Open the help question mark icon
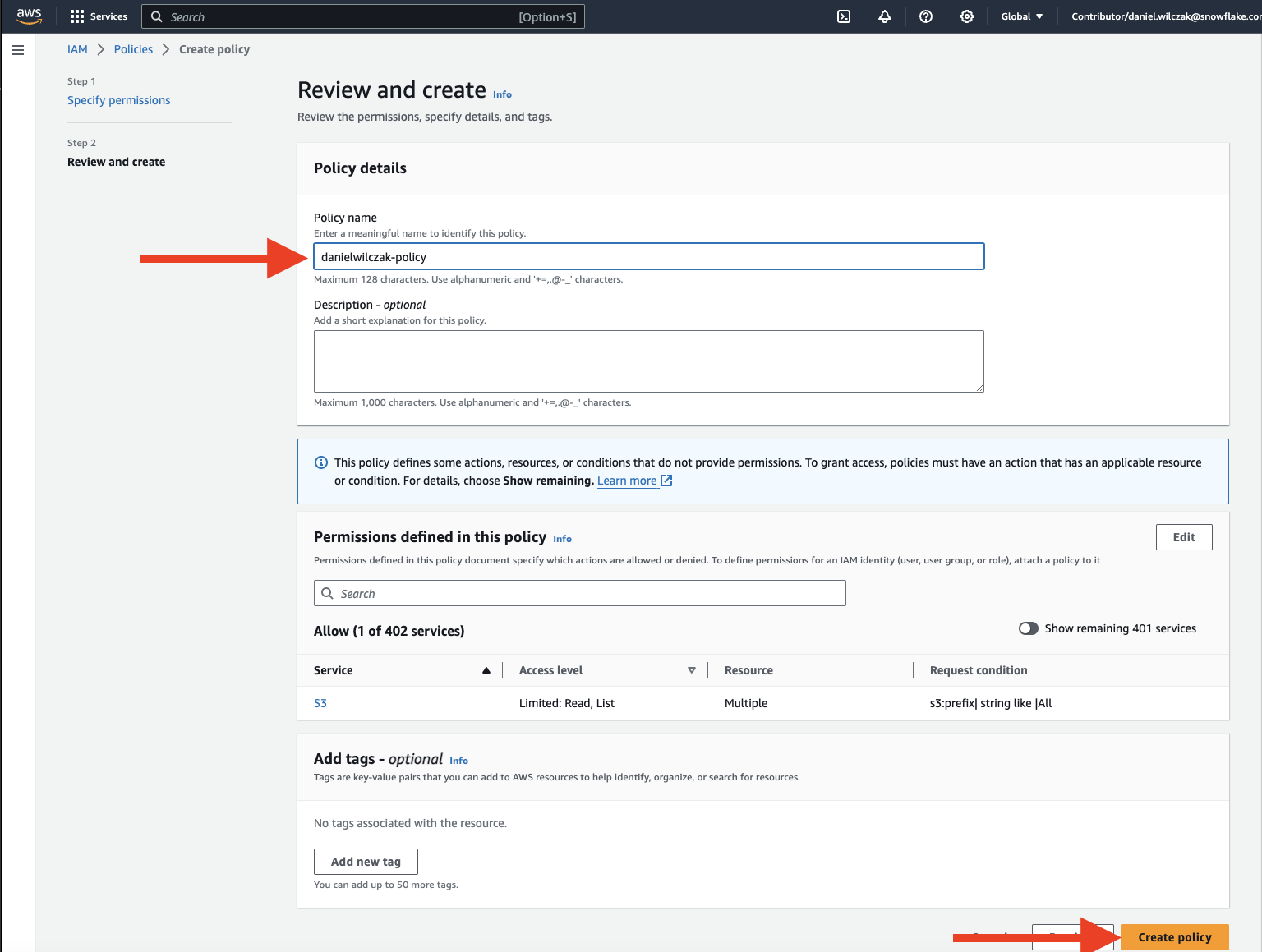 (926, 16)
